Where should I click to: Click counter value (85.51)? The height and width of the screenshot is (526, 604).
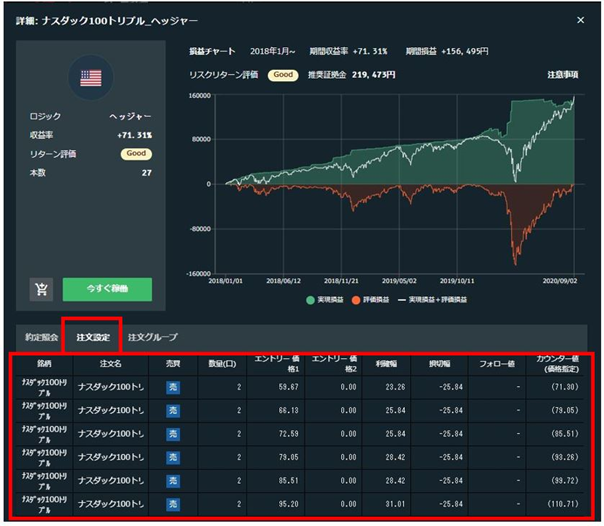pos(565,434)
